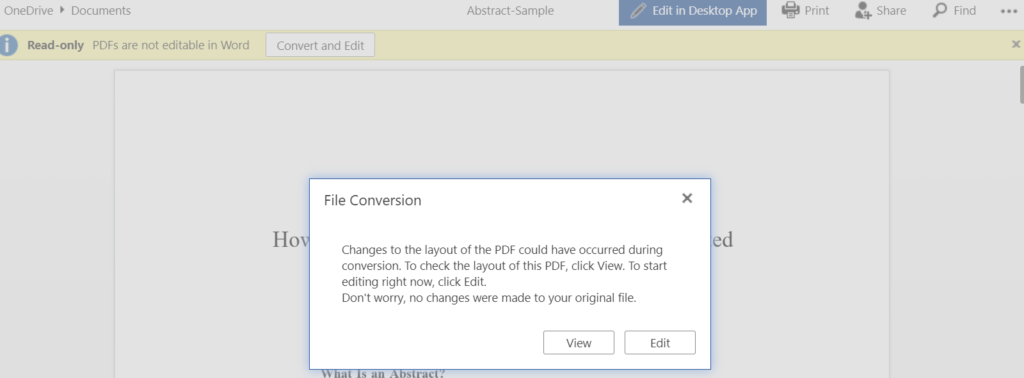1024x378 pixels.
Task: Select the Print label in the command bar
Action: point(817,10)
